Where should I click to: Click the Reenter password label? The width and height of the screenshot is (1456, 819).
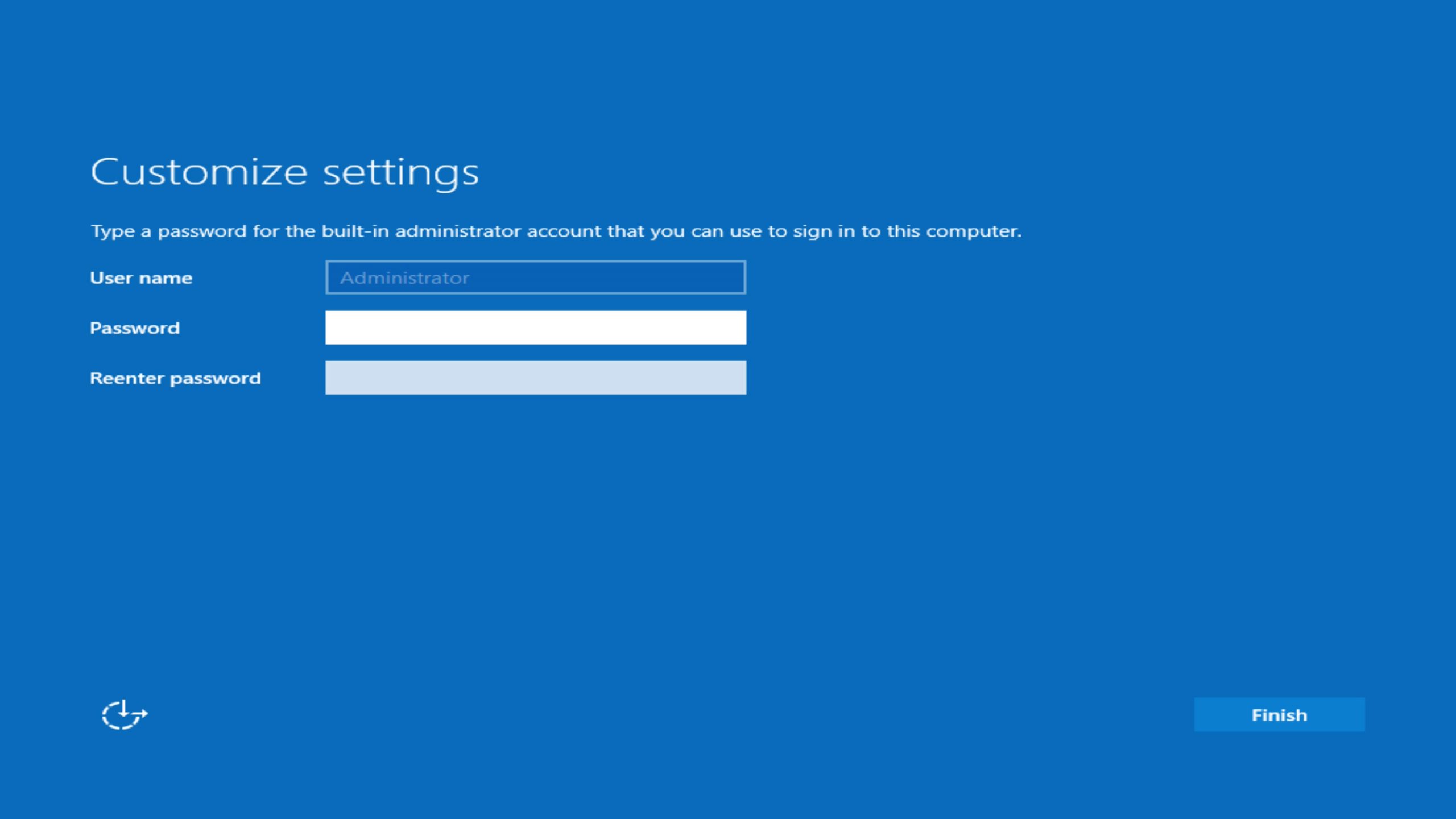click(176, 378)
